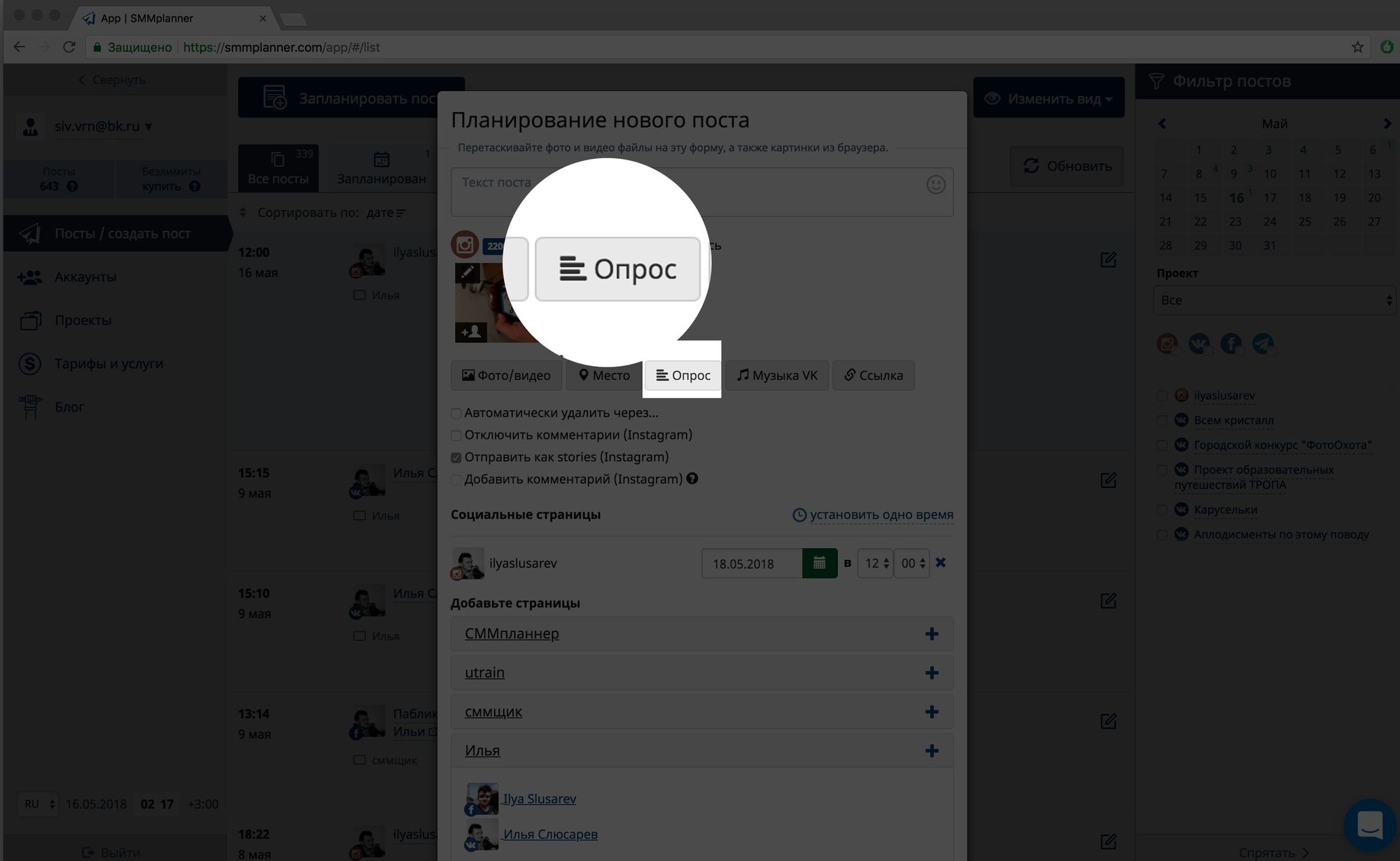1400x861 pixels.
Task: Open the calendar date picker icon
Action: point(820,563)
